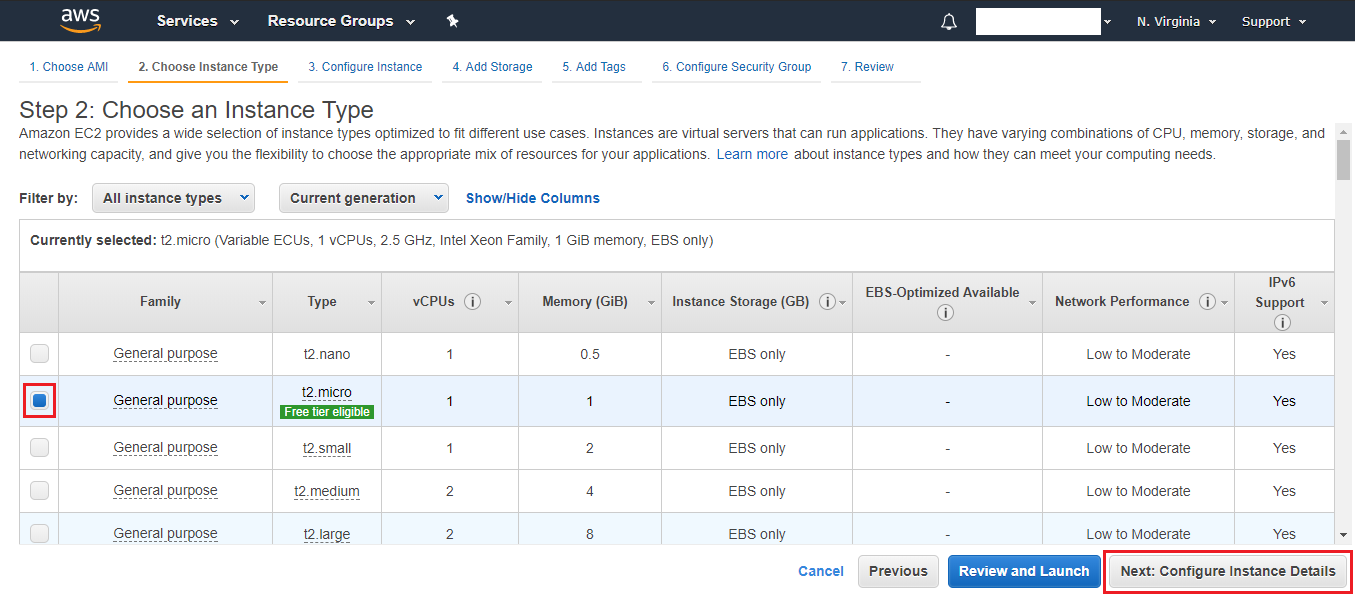Deselect the t2.micro instance checkbox

click(x=39, y=401)
